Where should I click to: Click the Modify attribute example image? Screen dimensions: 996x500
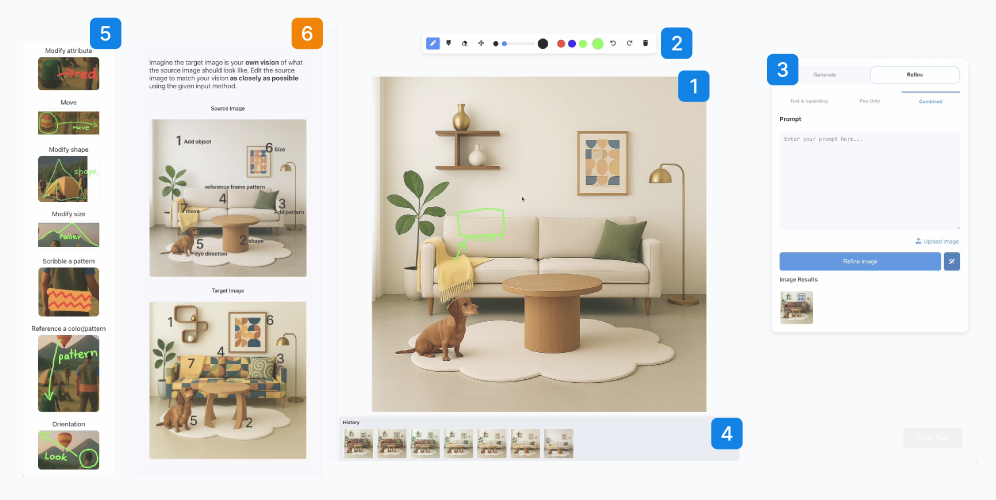[x=69, y=74]
